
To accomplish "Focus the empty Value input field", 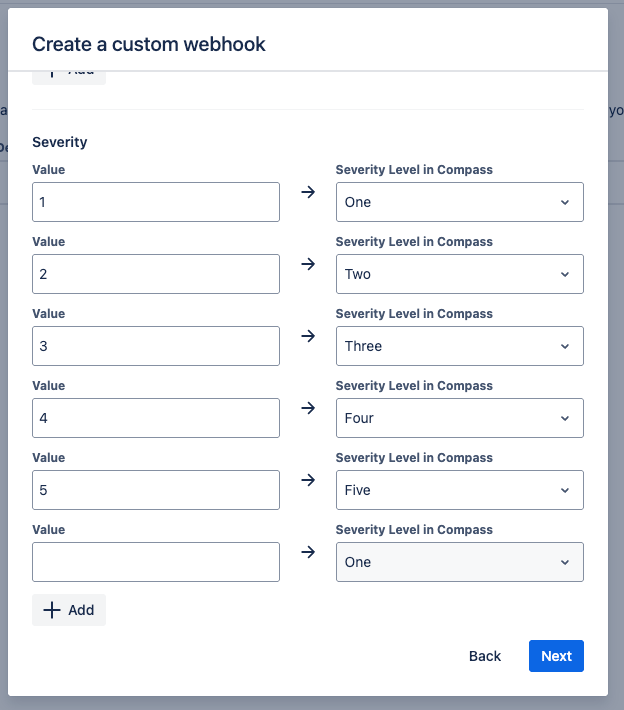I will 156,562.
